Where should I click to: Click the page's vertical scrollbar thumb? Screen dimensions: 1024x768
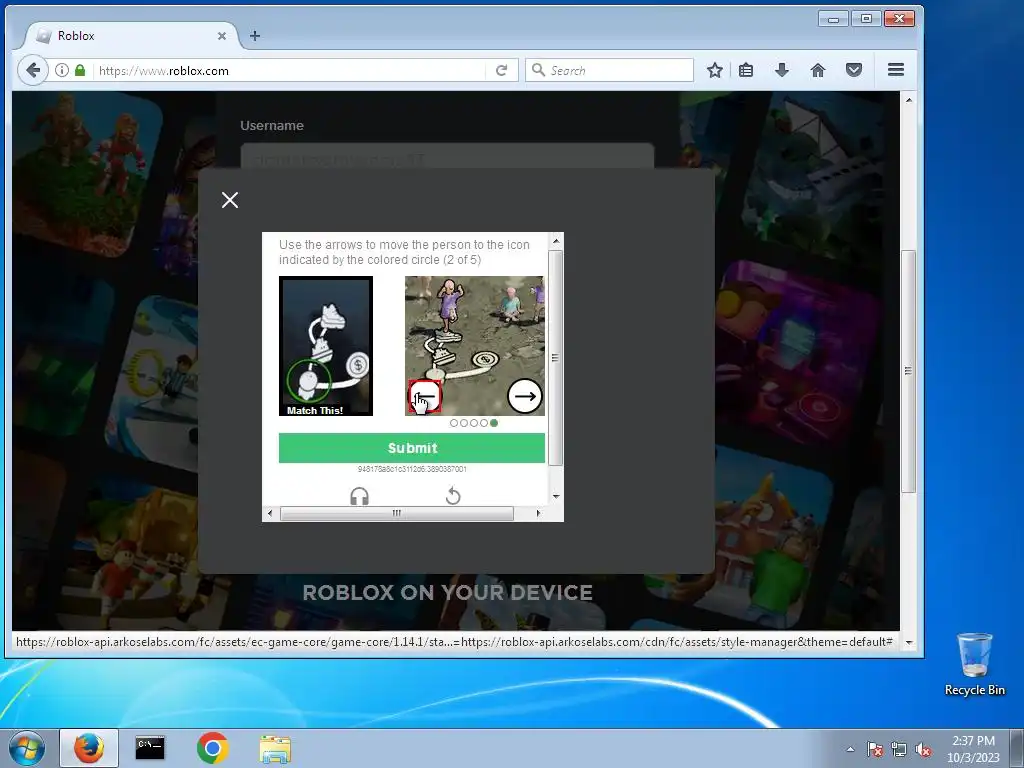click(908, 371)
